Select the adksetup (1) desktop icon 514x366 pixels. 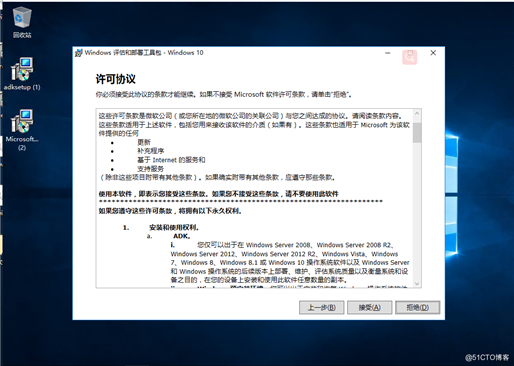(x=22, y=74)
